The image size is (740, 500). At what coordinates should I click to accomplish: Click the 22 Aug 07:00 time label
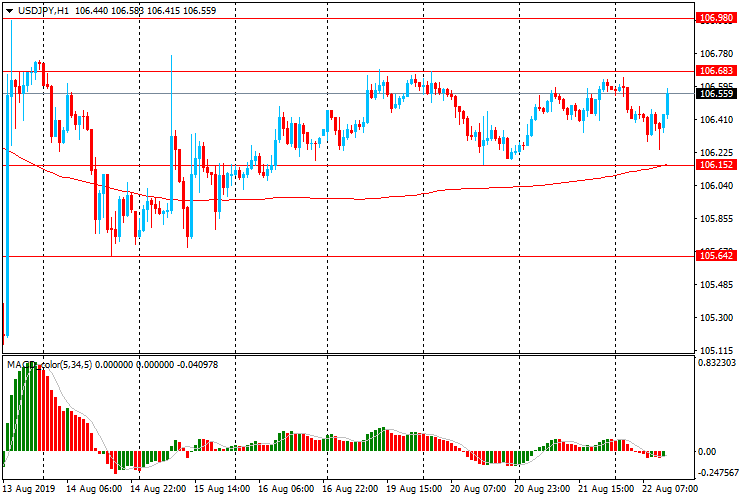click(x=670, y=488)
